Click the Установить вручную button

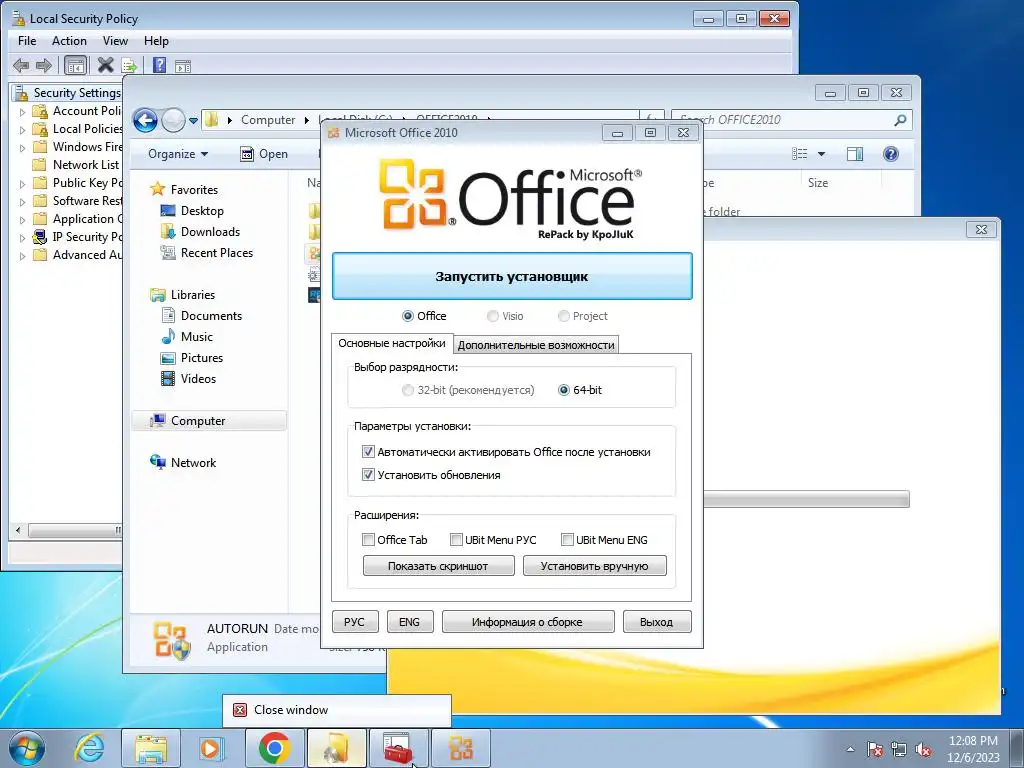point(594,566)
